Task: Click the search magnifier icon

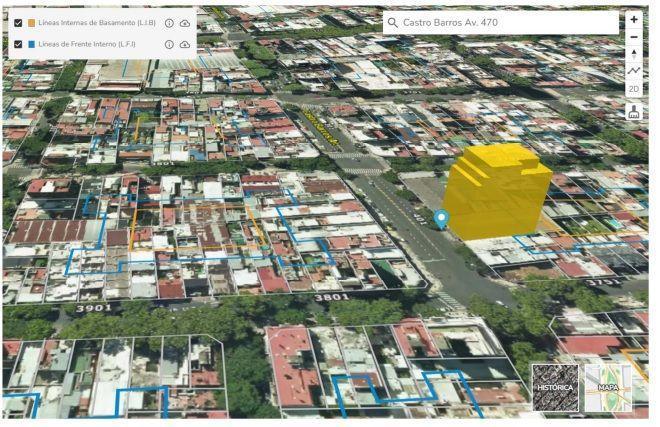Action: (x=392, y=23)
